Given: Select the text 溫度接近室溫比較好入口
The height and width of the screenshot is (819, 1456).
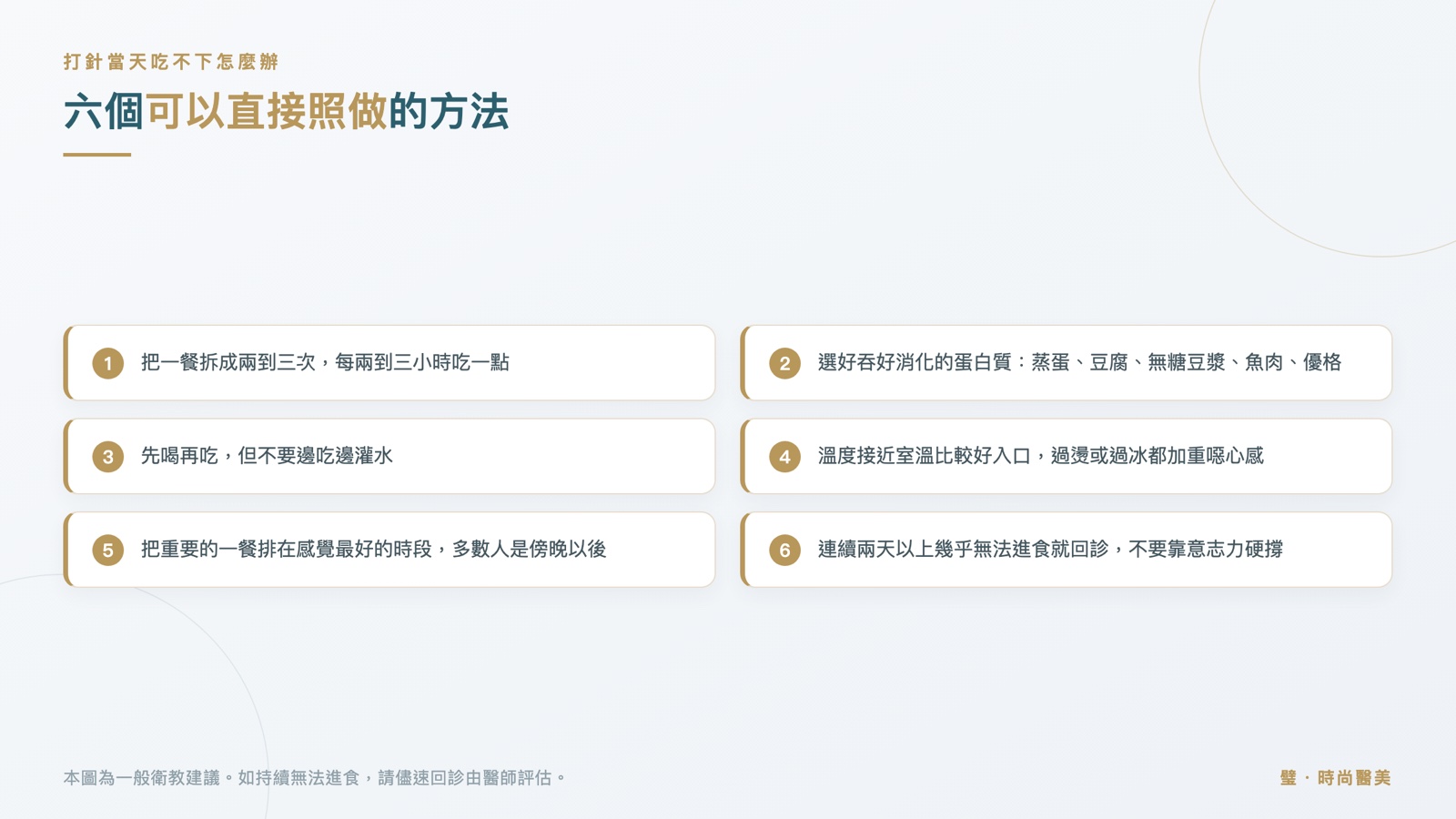Looking at the screenshot, I should (925, 456).
